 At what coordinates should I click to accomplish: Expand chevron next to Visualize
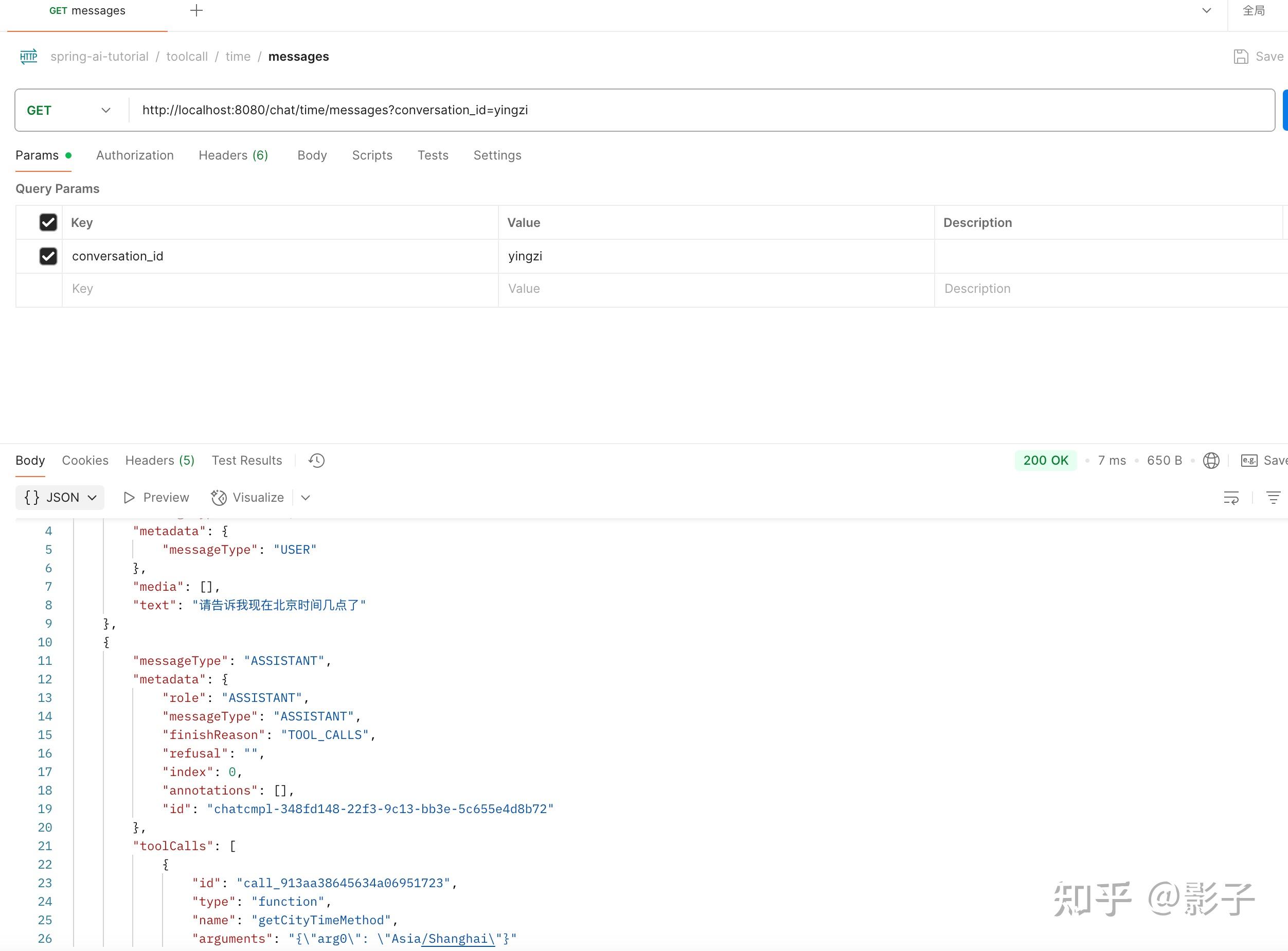306,498
